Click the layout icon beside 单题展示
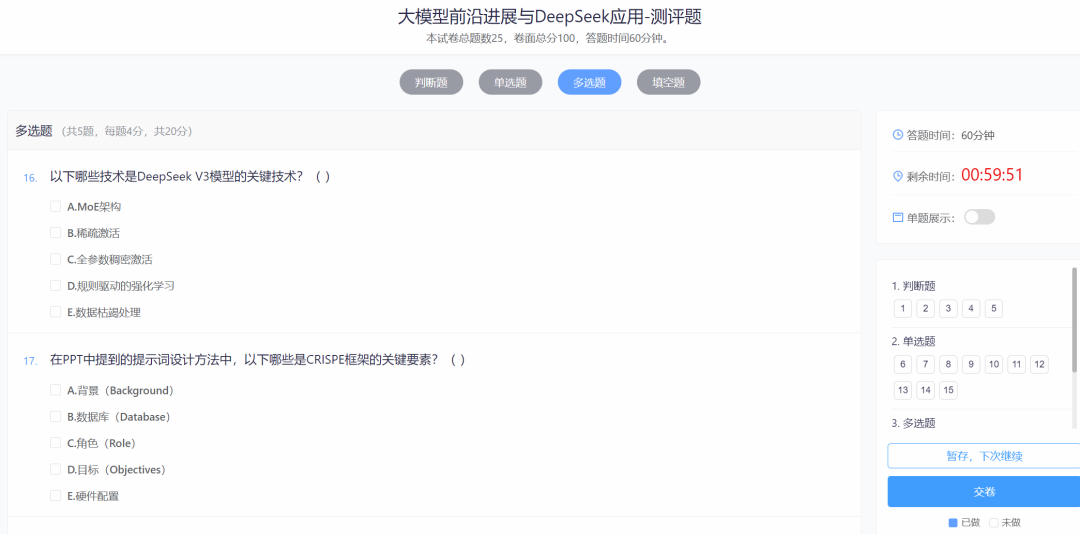The width and height of the screenshot is (1080, 534). click(897, 218)
